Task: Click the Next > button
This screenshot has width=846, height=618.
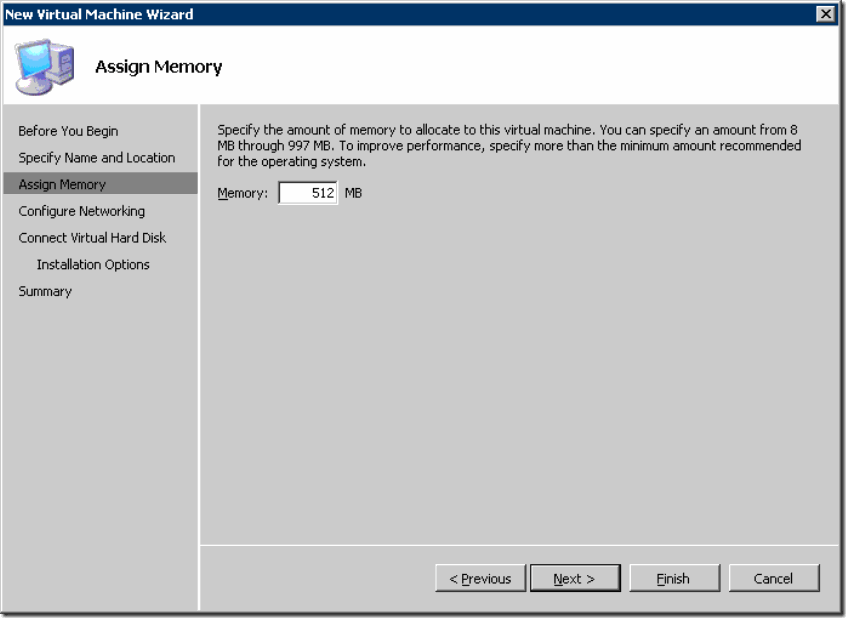Action: pyautogui.click(x=575, y=578)
